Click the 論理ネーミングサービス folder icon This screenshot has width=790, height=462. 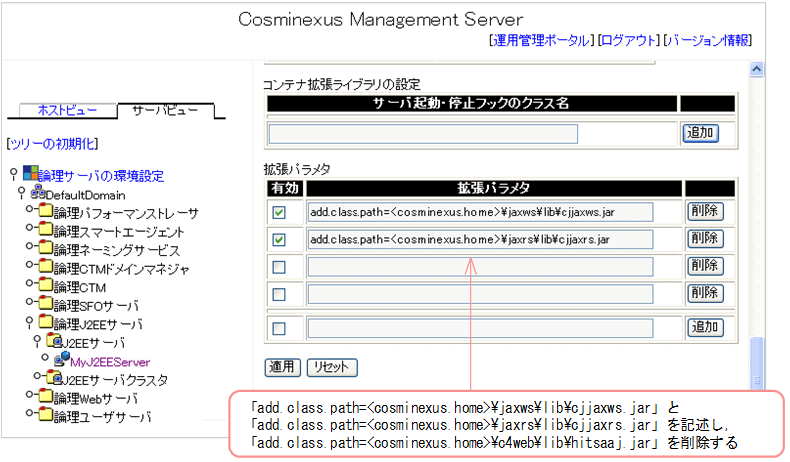click(46, 248)
